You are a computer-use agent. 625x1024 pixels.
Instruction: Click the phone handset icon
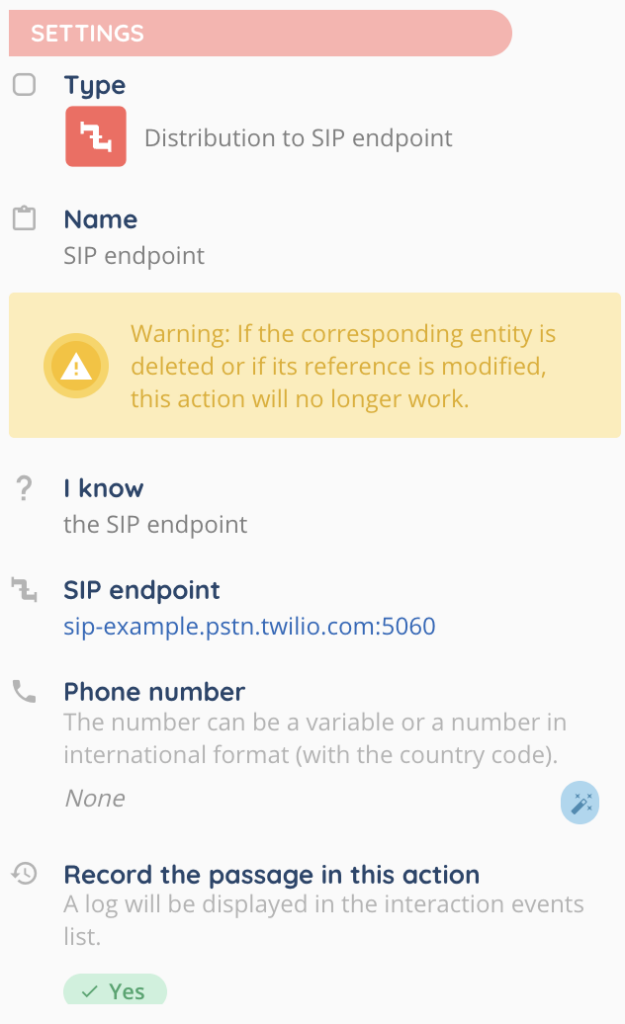pos(24,691)
